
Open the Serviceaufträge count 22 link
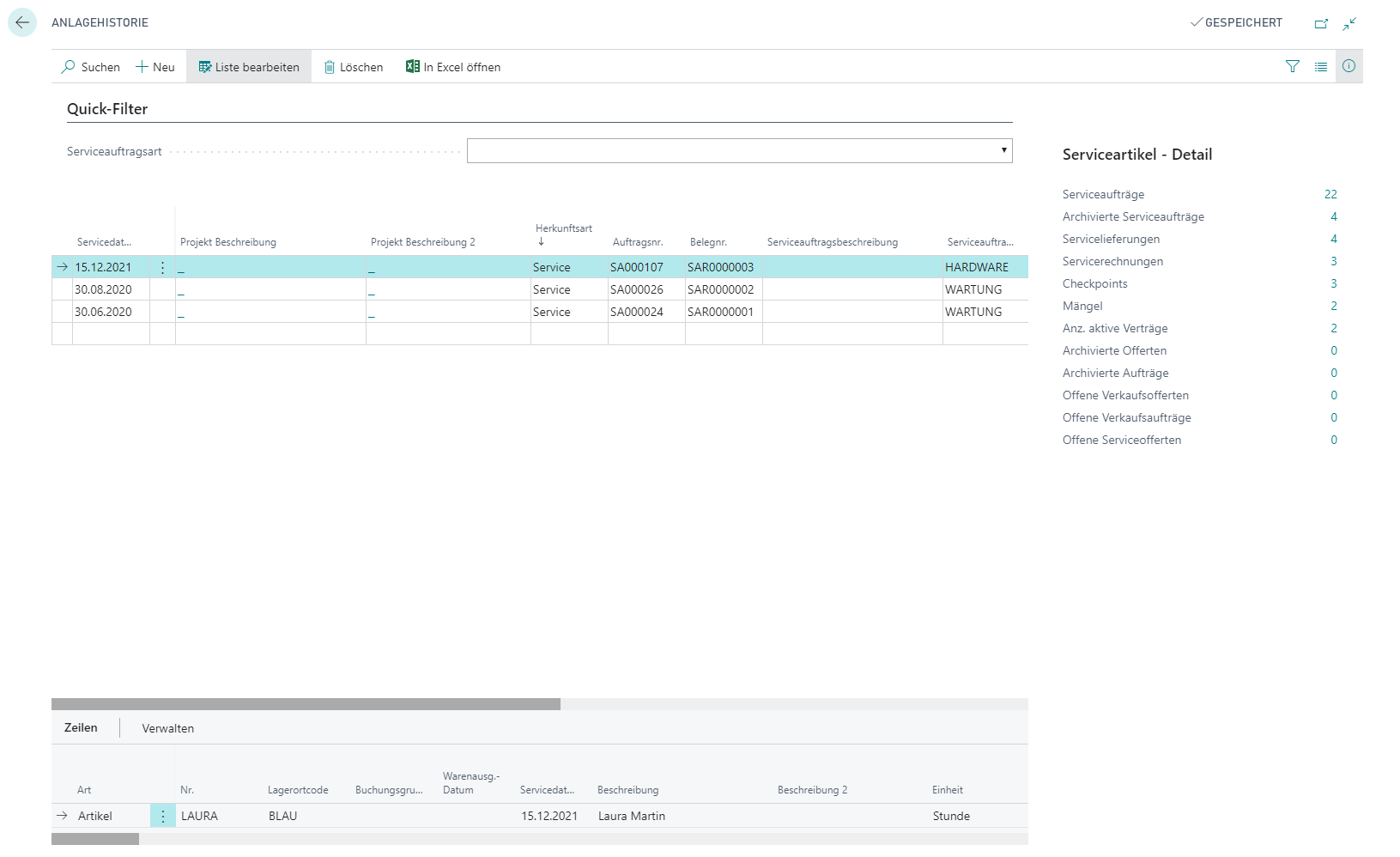[x=1330, y=194]
